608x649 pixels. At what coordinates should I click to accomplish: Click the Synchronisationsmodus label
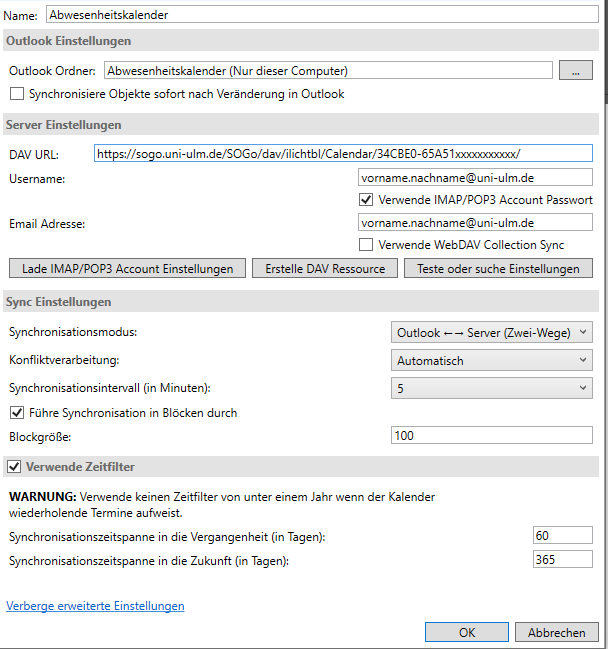[x=73, y=332]
